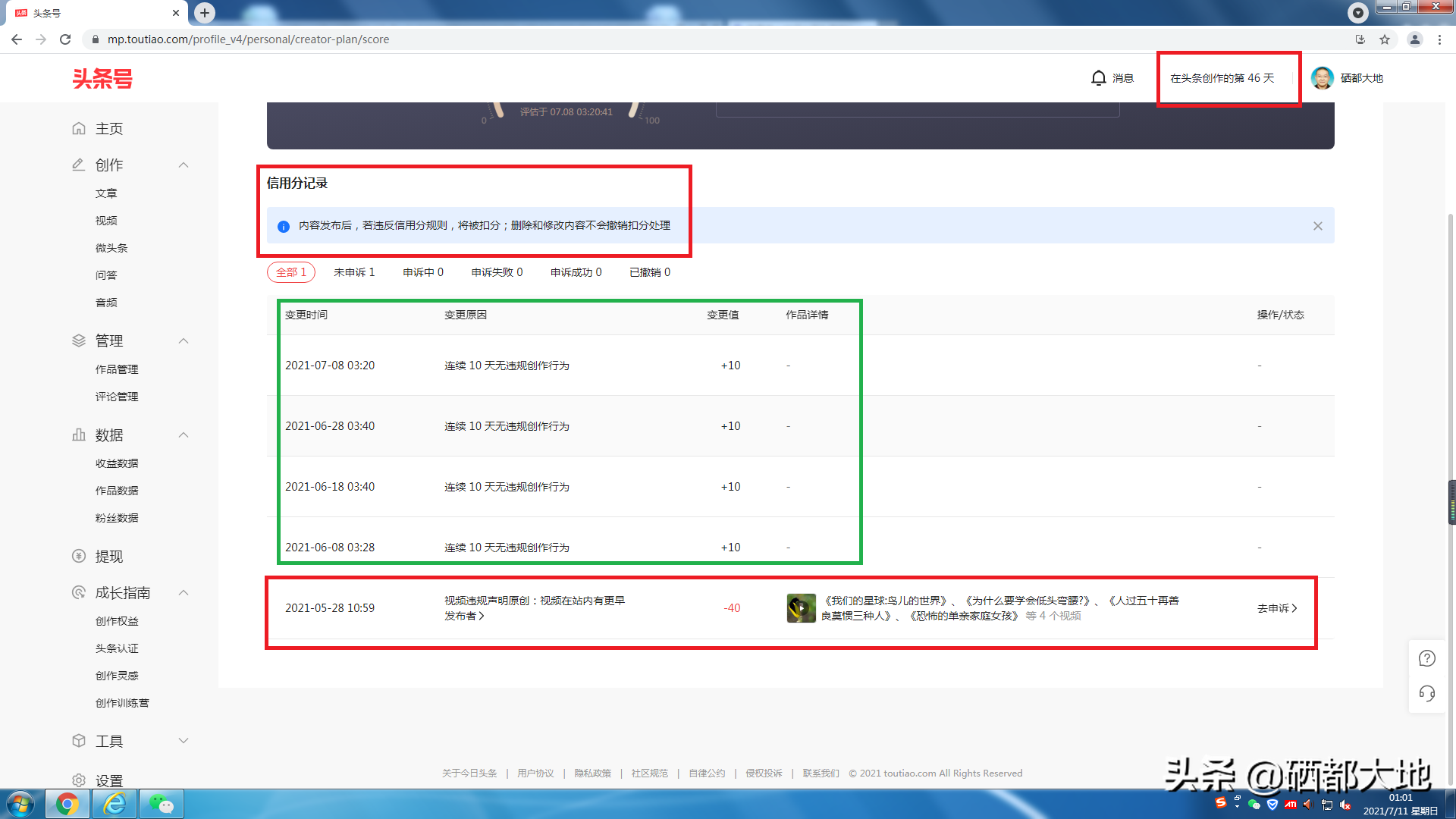Open 头条认证 in the sidebar
Image resolution: width=1456 pixels, height=819 pixels.
[x=117, y=648]
